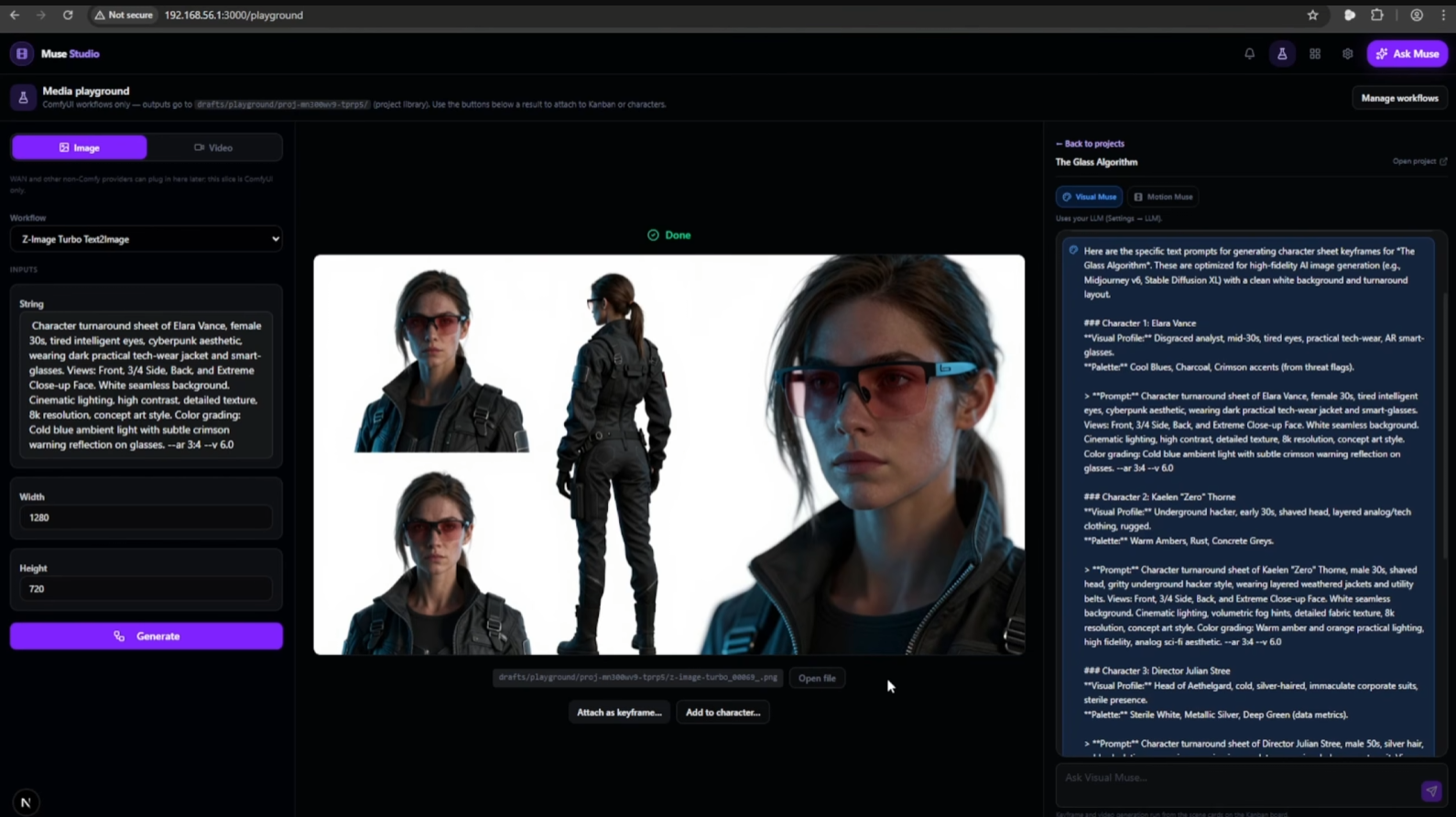Open settings gear icon in header
1456x817 pixels.
point(1348,54)
